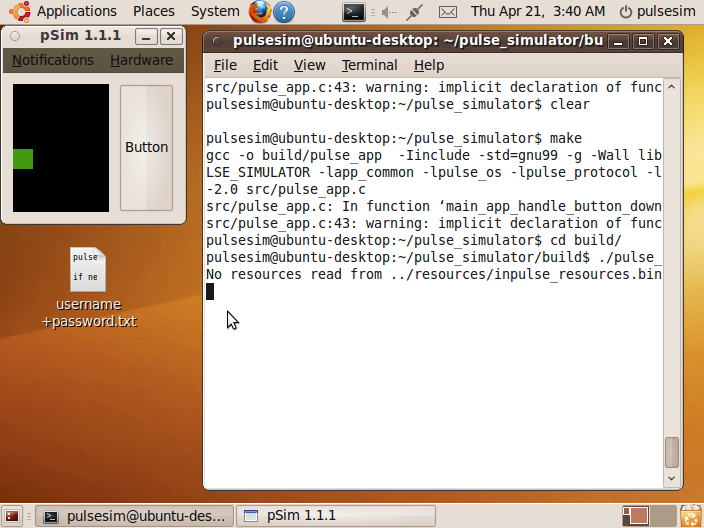Open the Trash icon in bottom panel

point(690,516)
